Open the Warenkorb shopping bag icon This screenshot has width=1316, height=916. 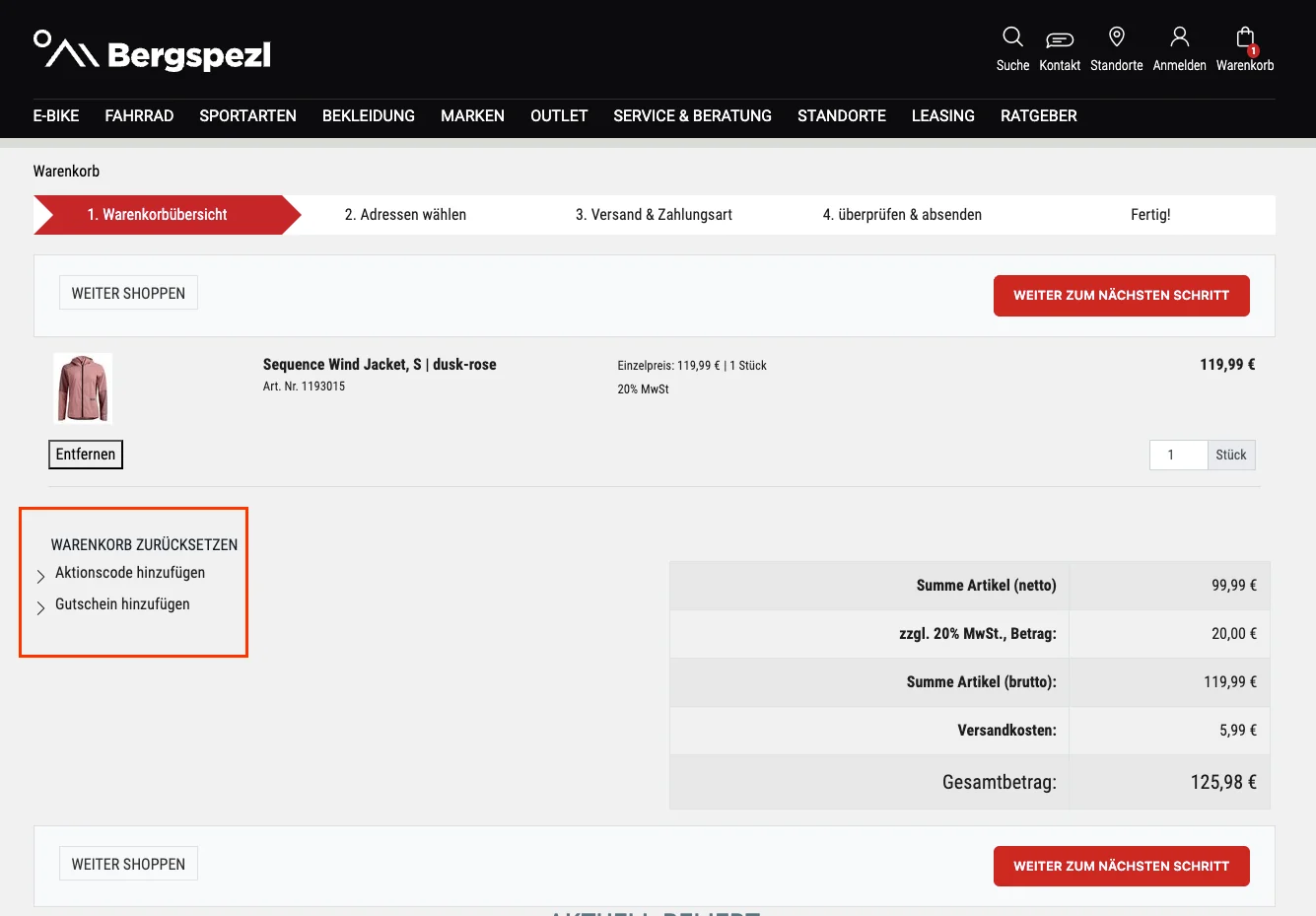pos(1245,37)
